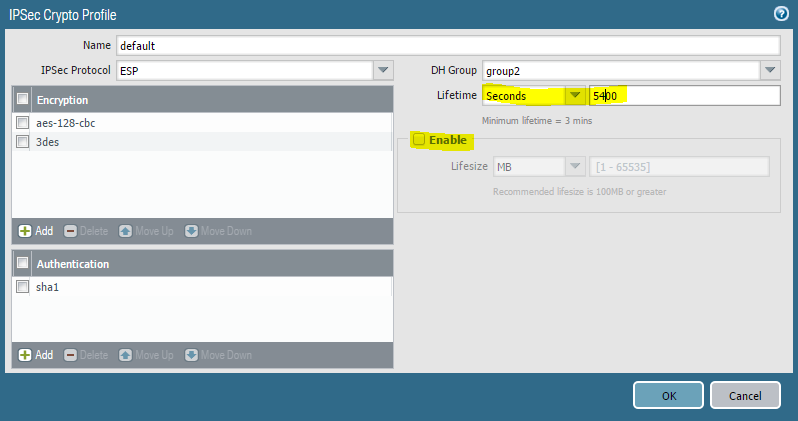Click the Authentication column header

point(212,263)
